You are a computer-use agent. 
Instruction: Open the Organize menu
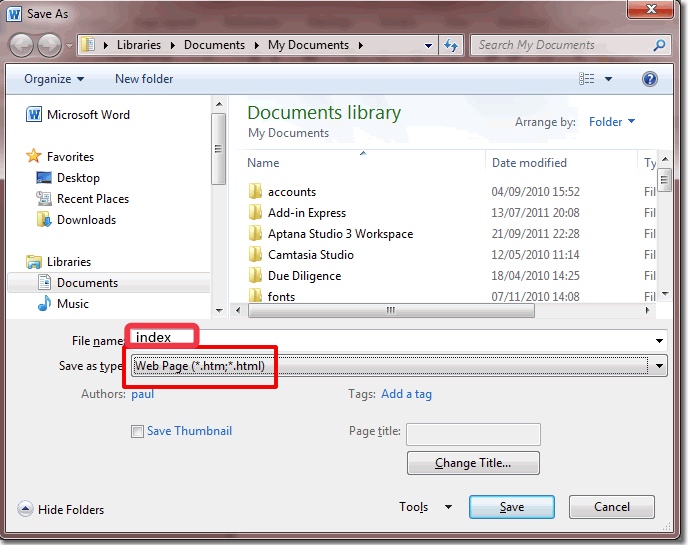[x=54, y=79]
